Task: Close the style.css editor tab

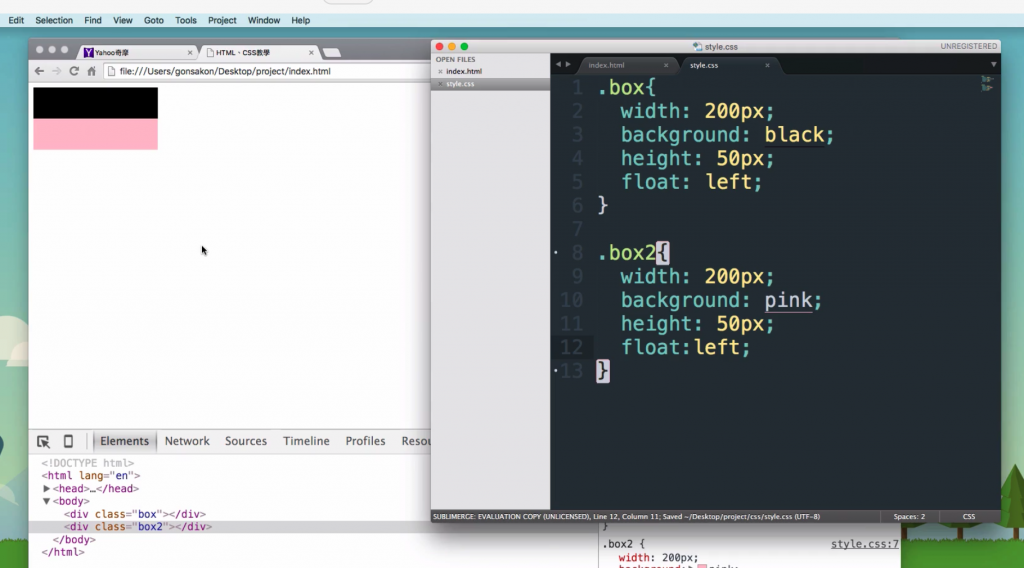Action: 767,65
